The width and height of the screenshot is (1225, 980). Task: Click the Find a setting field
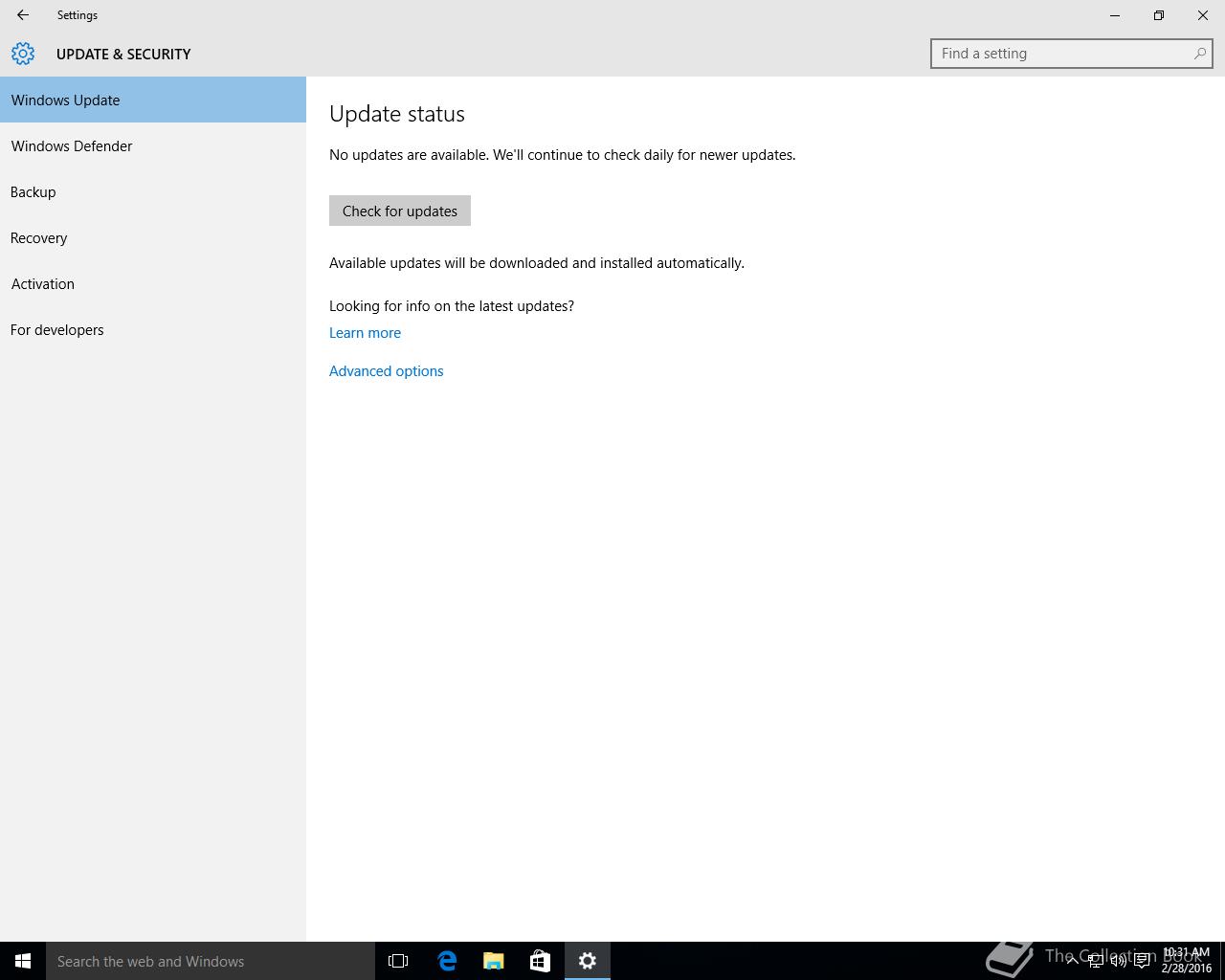(1071, 54)
